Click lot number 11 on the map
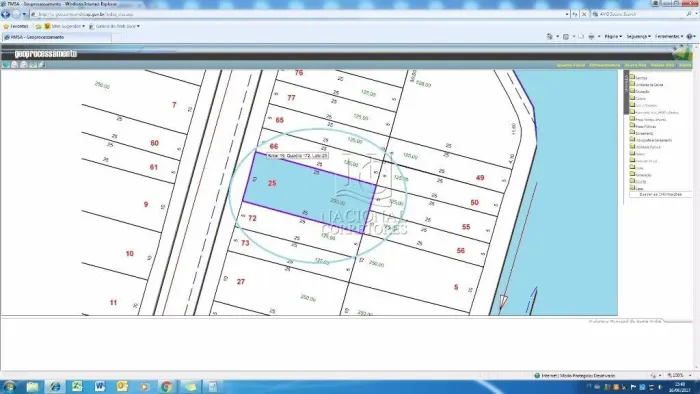The width and height of the screenshot is (700, 394). click(113, 303)
